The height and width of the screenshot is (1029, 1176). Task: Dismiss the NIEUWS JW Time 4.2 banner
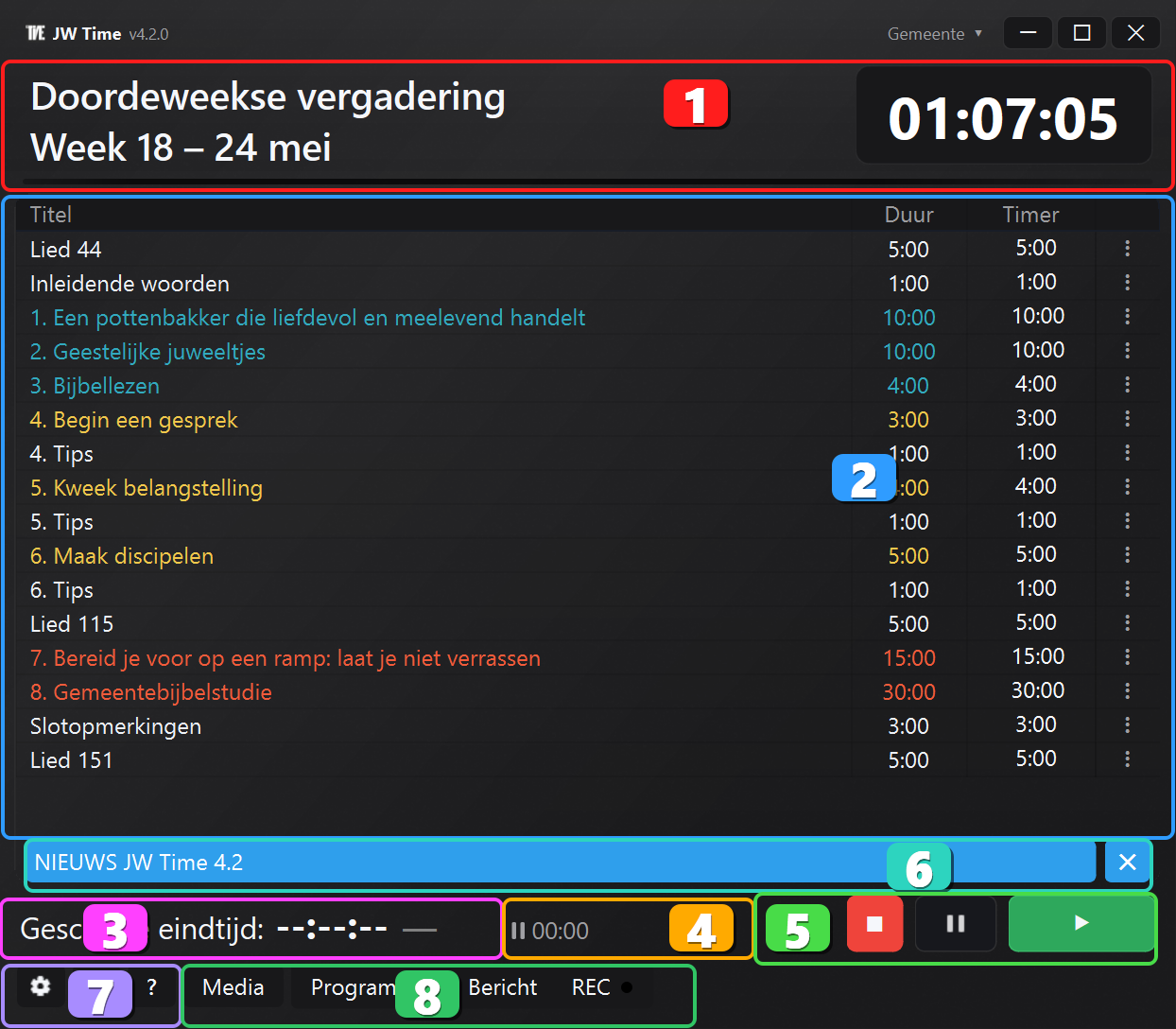tap(1128, 863)
